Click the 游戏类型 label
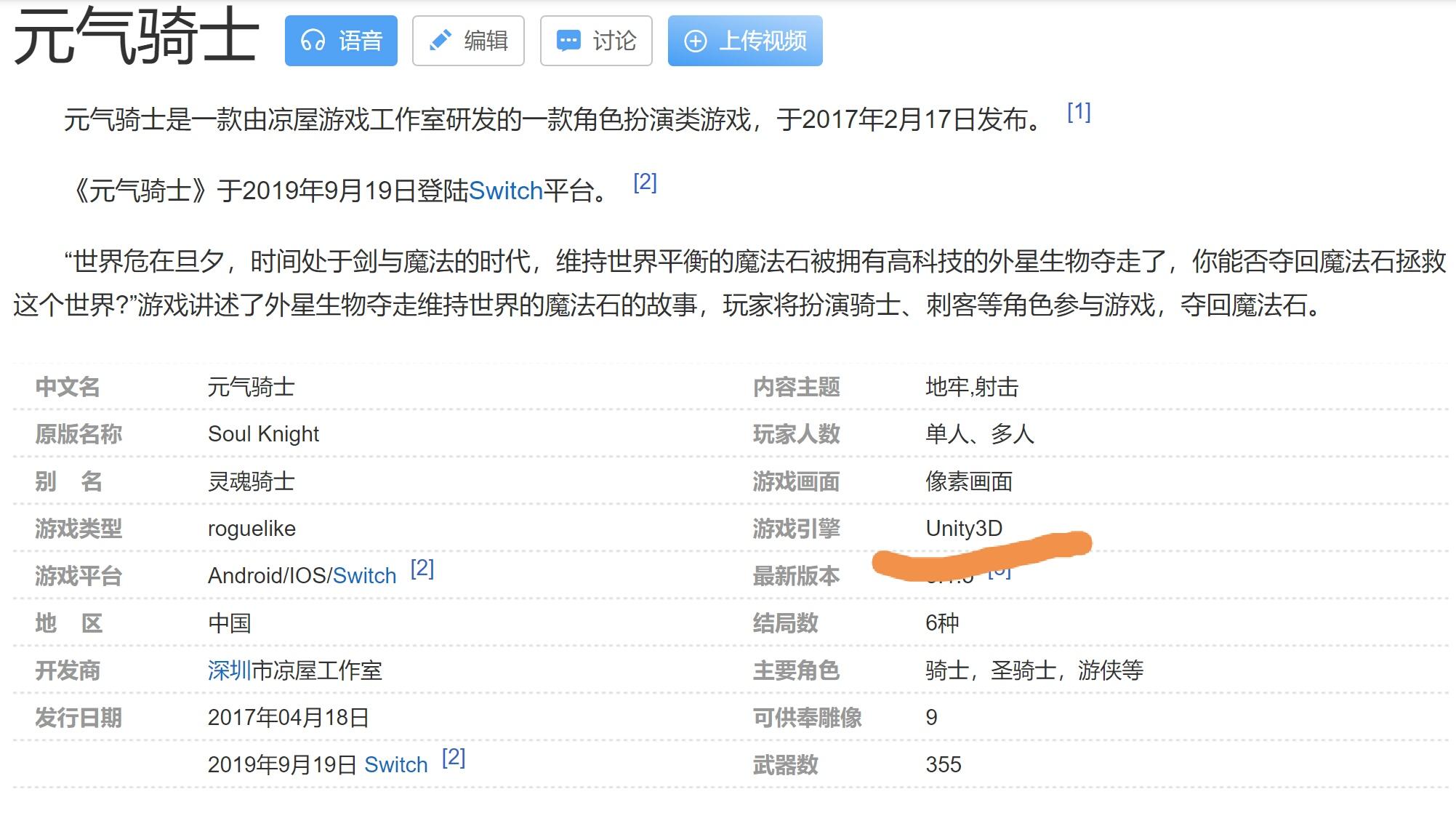The height and width of the screenshot is (813, 1456). click(x=79, y=529)
